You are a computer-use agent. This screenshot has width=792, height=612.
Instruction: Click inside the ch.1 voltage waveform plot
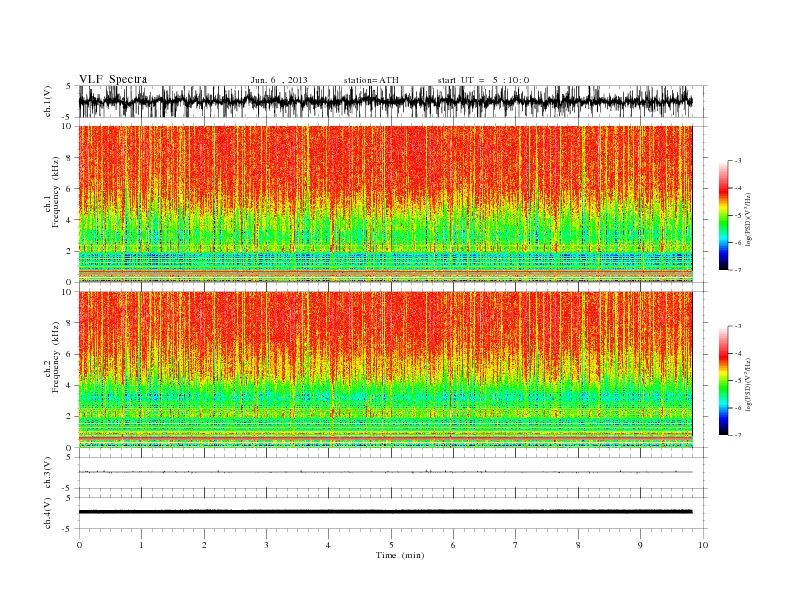392,101
